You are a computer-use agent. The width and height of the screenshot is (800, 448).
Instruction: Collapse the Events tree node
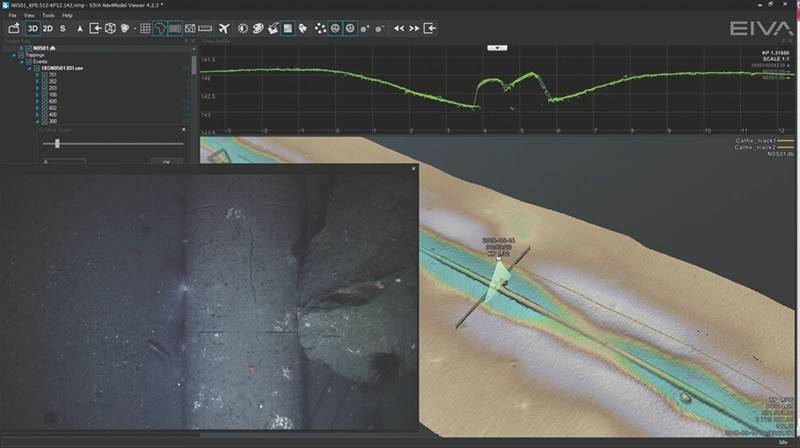(22, 62)
